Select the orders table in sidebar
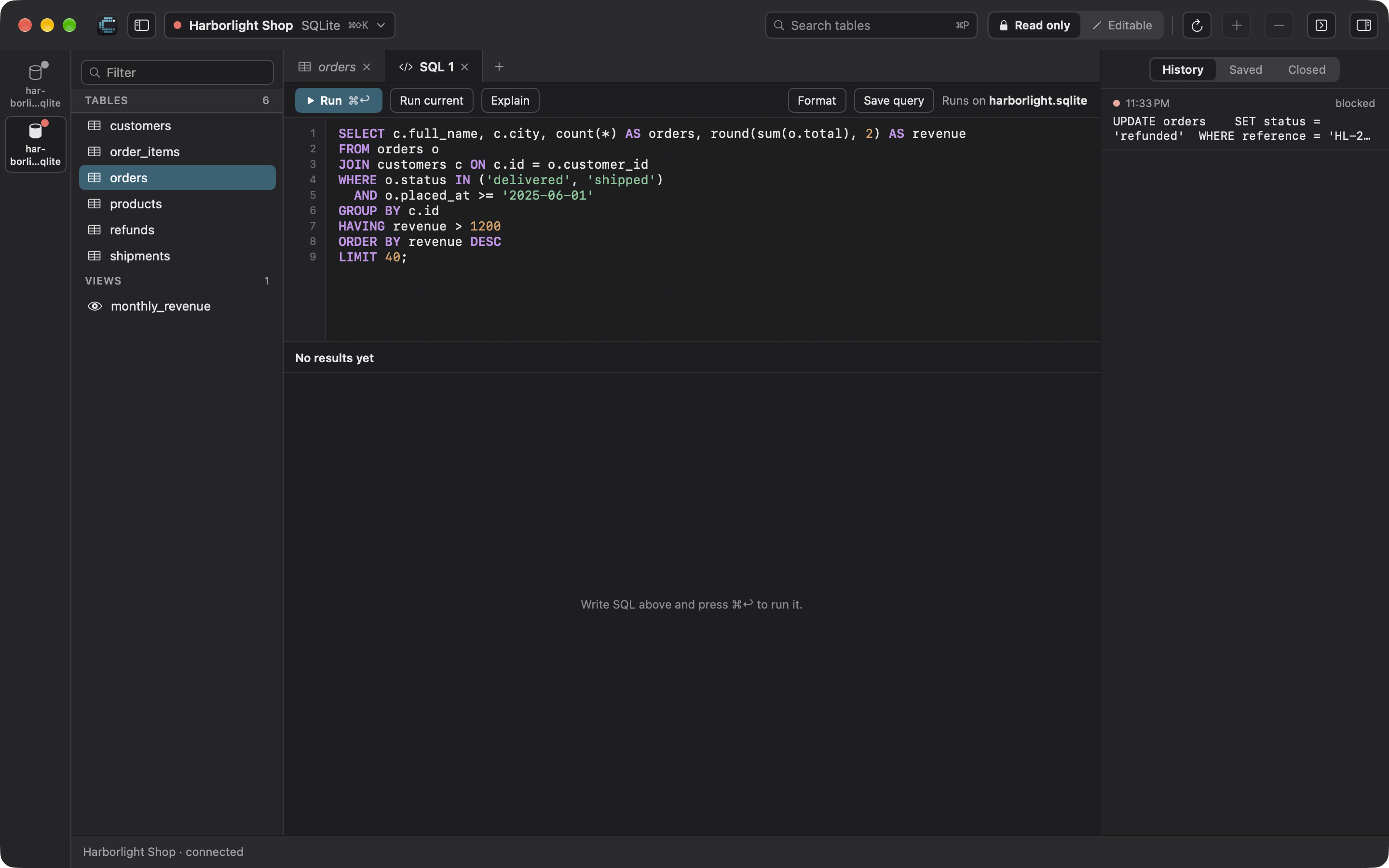1389x868 pixels. point(177,177)
